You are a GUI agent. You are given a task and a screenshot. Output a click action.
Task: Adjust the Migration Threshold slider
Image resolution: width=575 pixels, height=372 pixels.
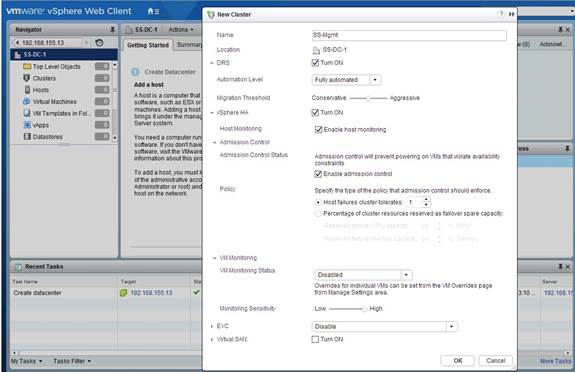(x=368, y=98)
